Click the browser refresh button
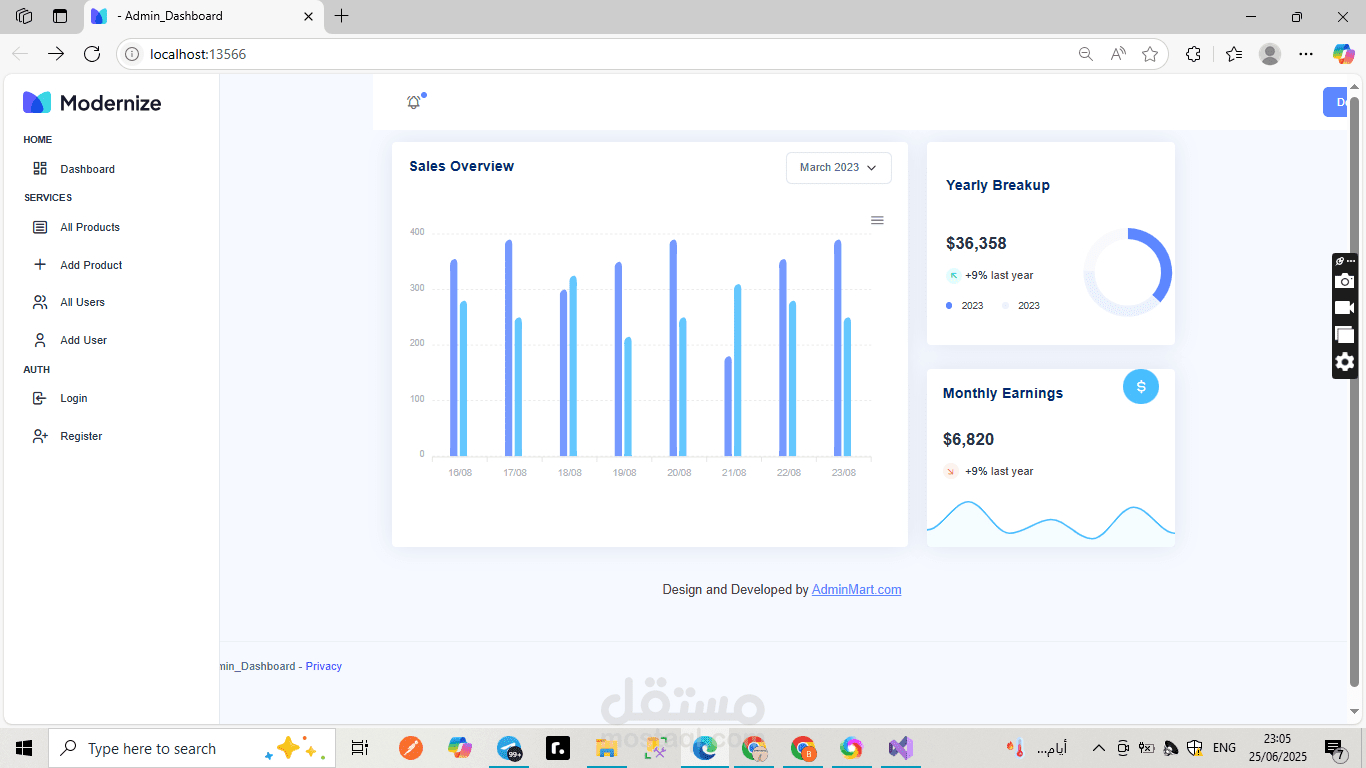 (92, 54)
